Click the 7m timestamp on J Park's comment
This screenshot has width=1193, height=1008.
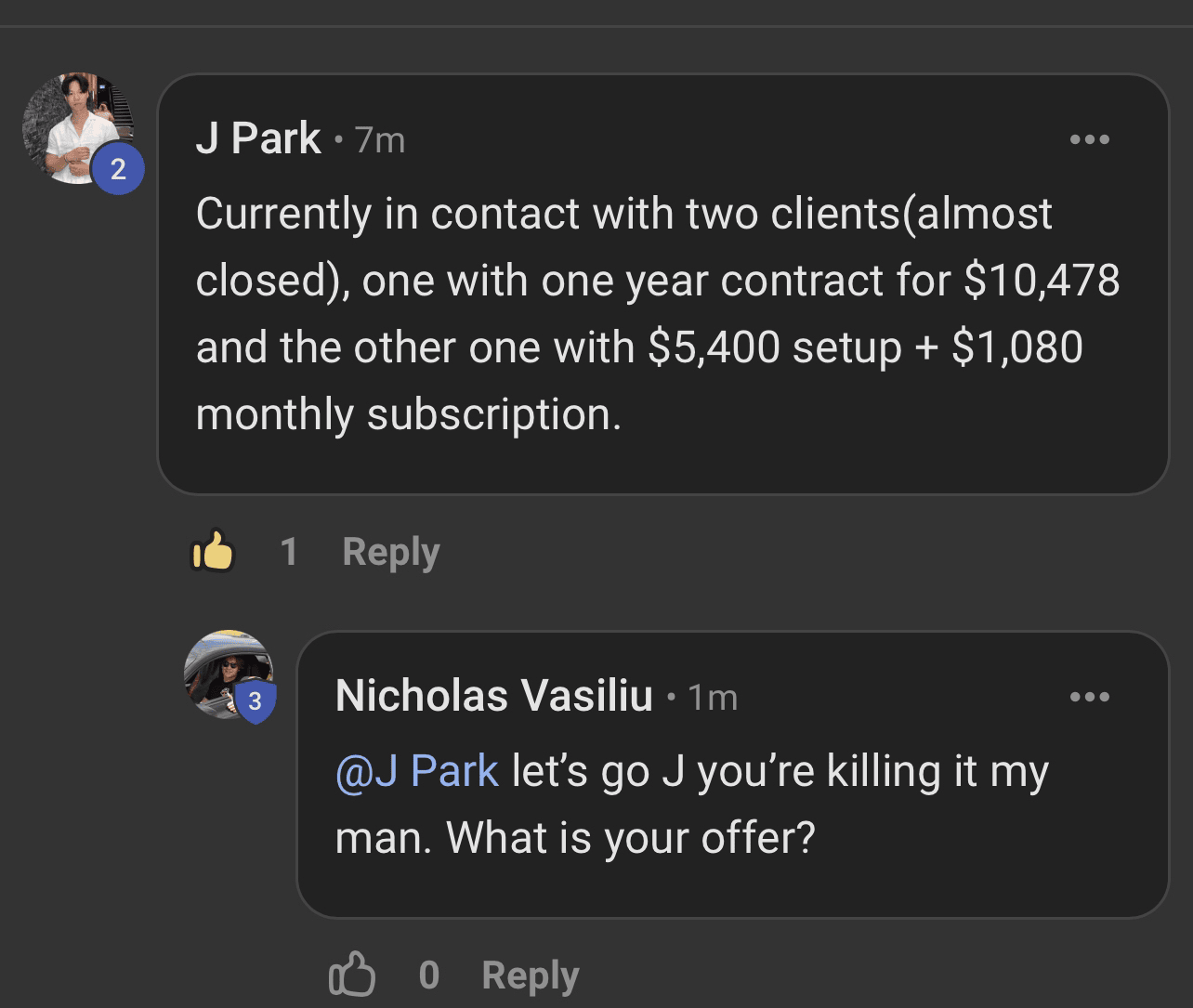pos(380,140)
